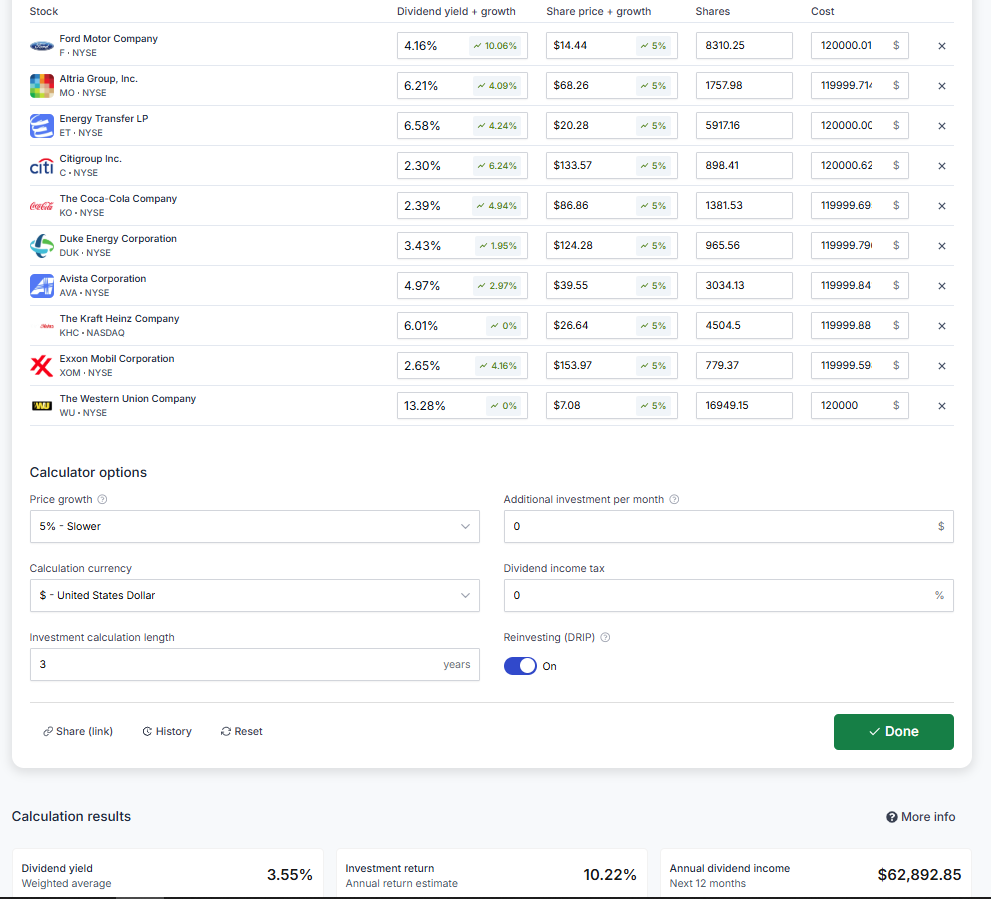Edit Ford shares field 8310.25

point(744,46)
